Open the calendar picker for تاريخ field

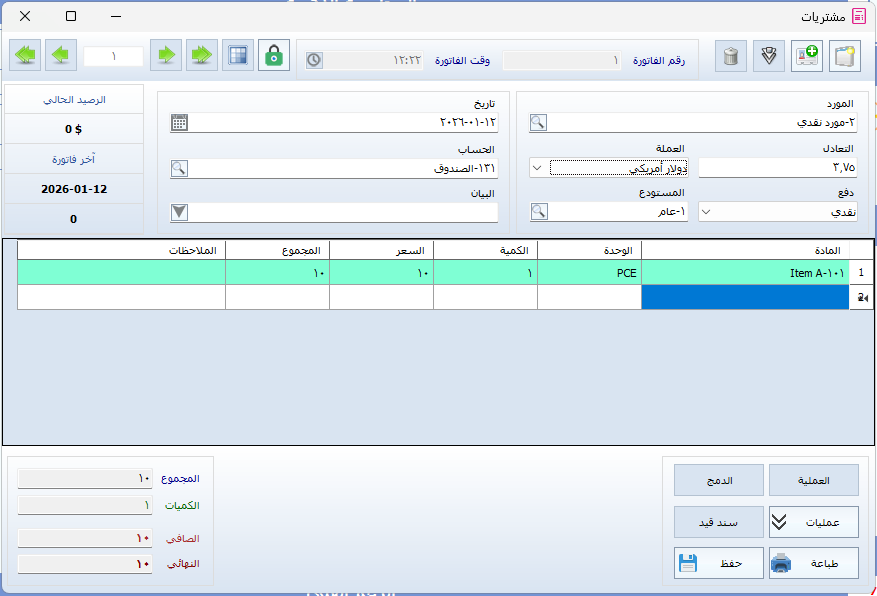(179, 123)
